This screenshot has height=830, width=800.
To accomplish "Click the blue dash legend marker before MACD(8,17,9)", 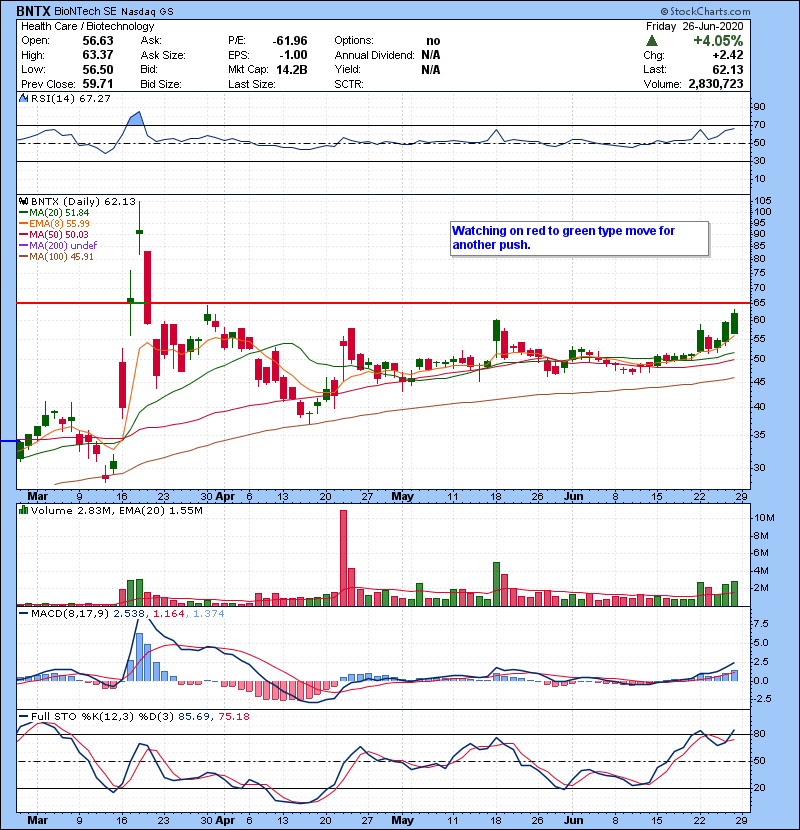I will 23,613.
